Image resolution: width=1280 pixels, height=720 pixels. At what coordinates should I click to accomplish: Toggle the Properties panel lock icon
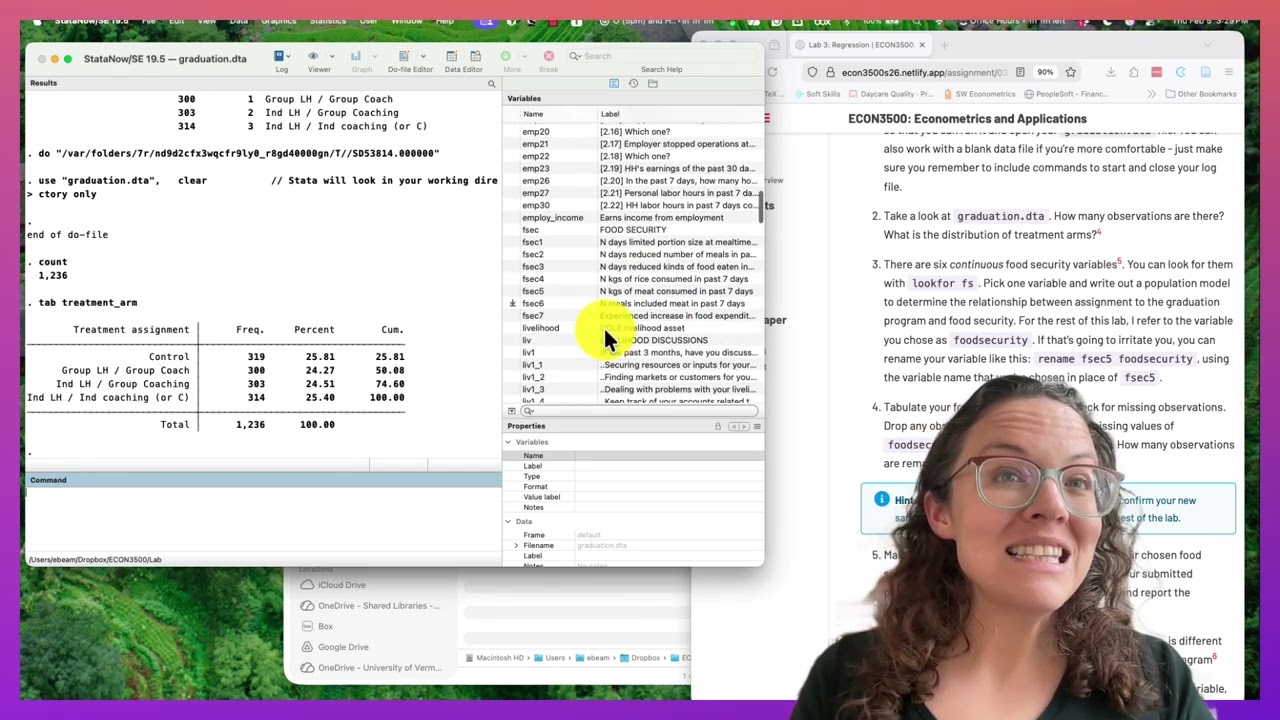tap(717, 426)
